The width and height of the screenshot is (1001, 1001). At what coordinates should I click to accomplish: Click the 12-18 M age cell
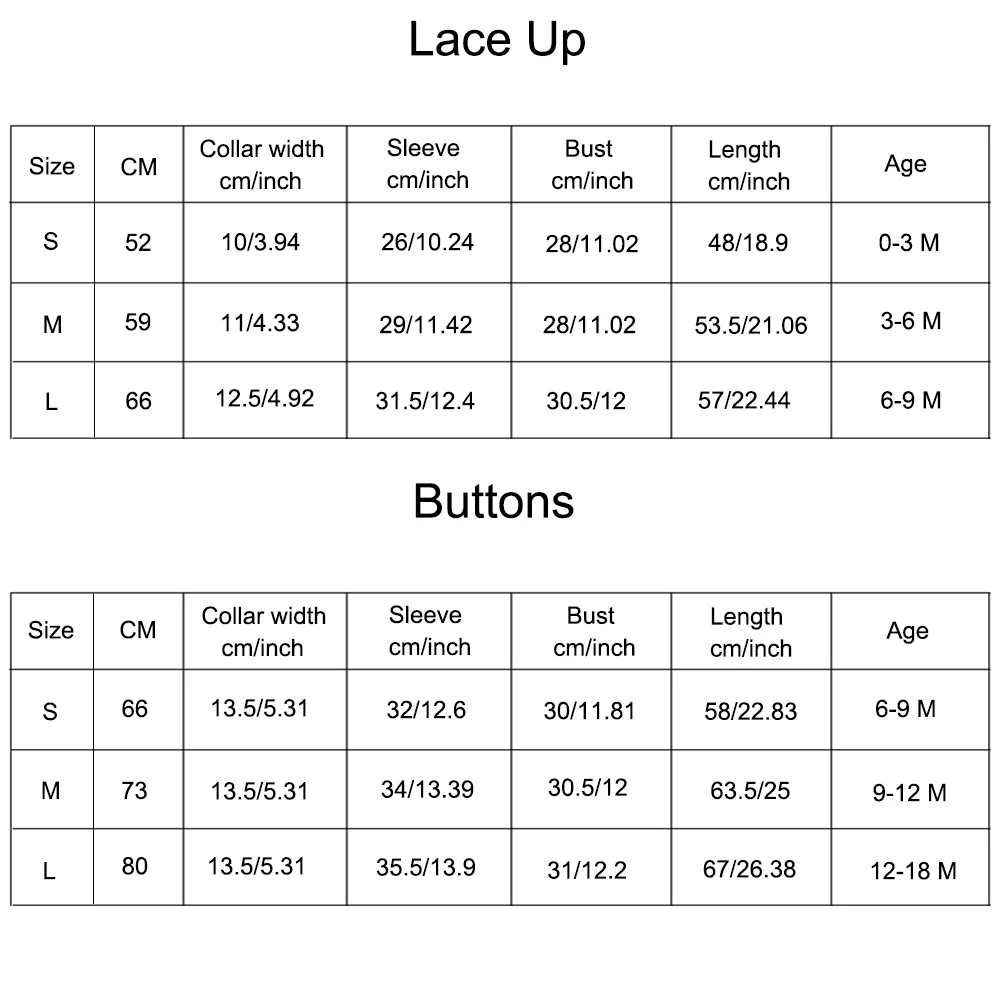pos(913,871)
